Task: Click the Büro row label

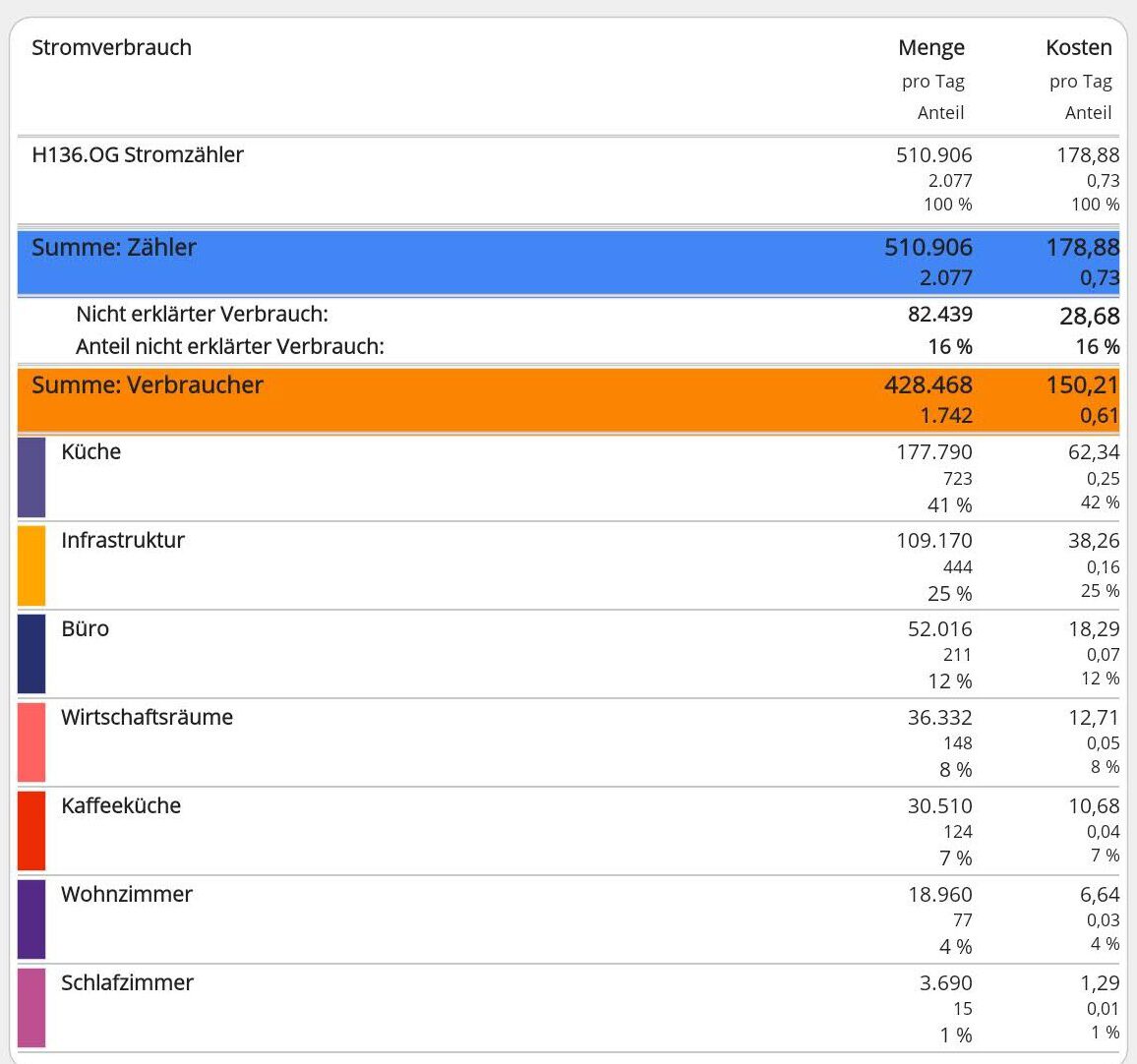Action: point(86,629)
